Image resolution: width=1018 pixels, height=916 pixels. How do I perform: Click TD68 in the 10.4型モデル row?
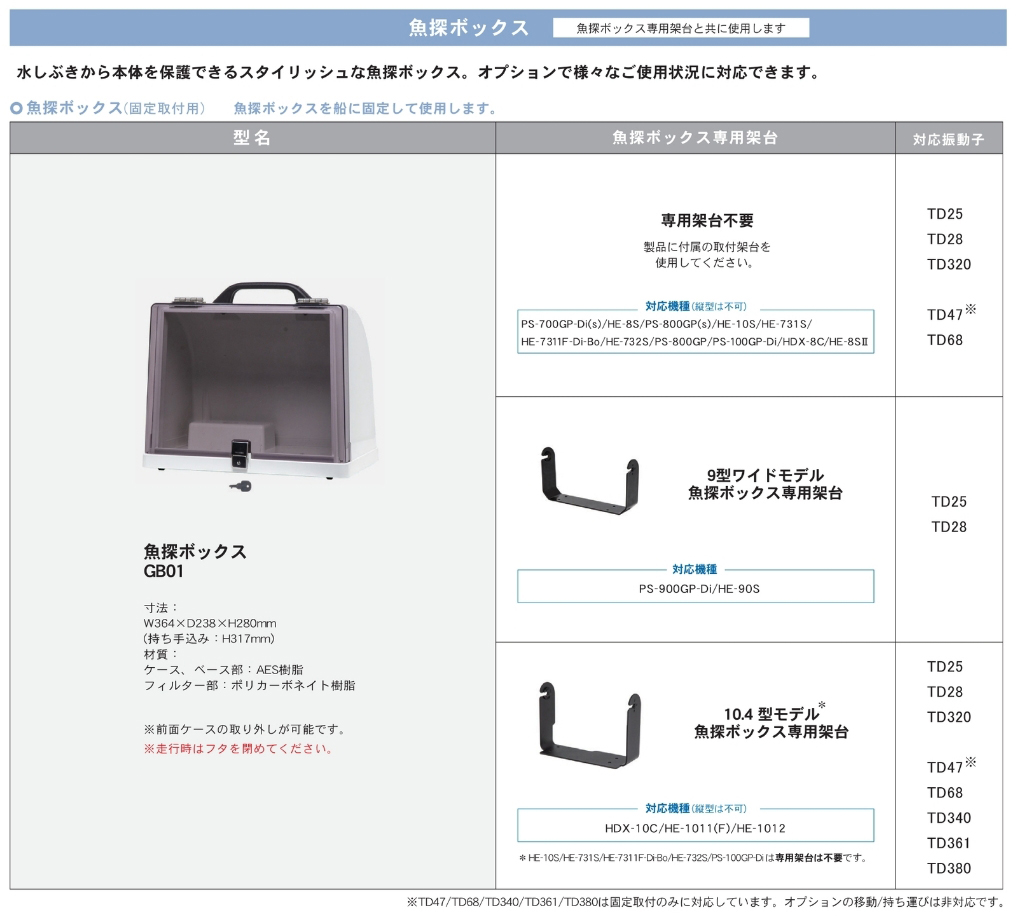pyautogui.click(x=945, y=793)
